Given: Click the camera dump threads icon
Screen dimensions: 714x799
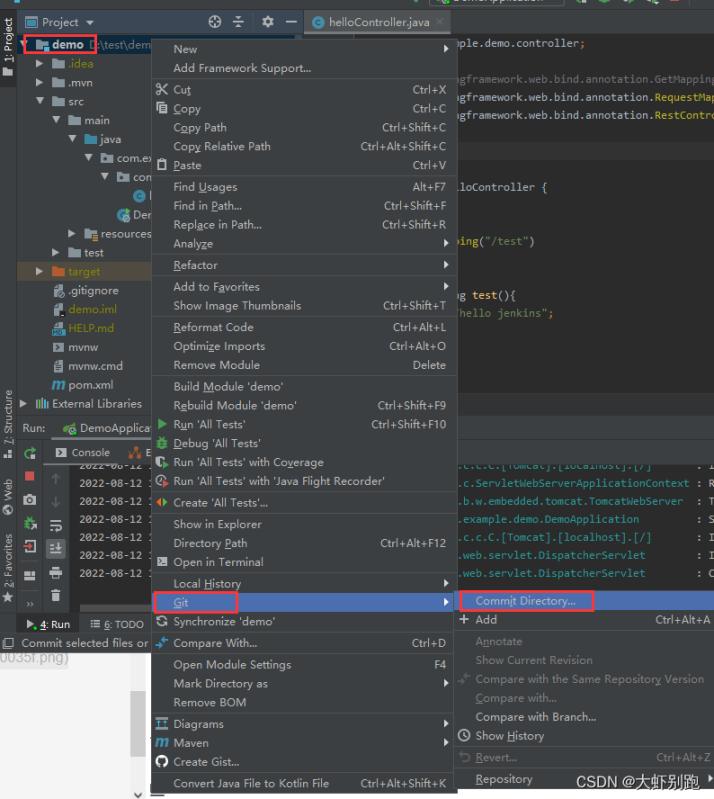Looking at the screenshot, I should point(30,499).
